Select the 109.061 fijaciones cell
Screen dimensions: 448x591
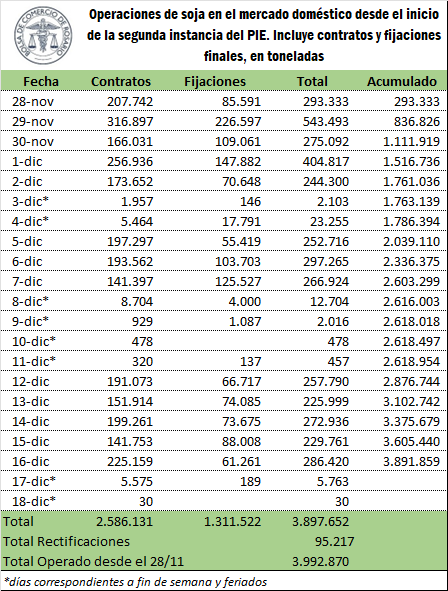(x=238, y=142)
